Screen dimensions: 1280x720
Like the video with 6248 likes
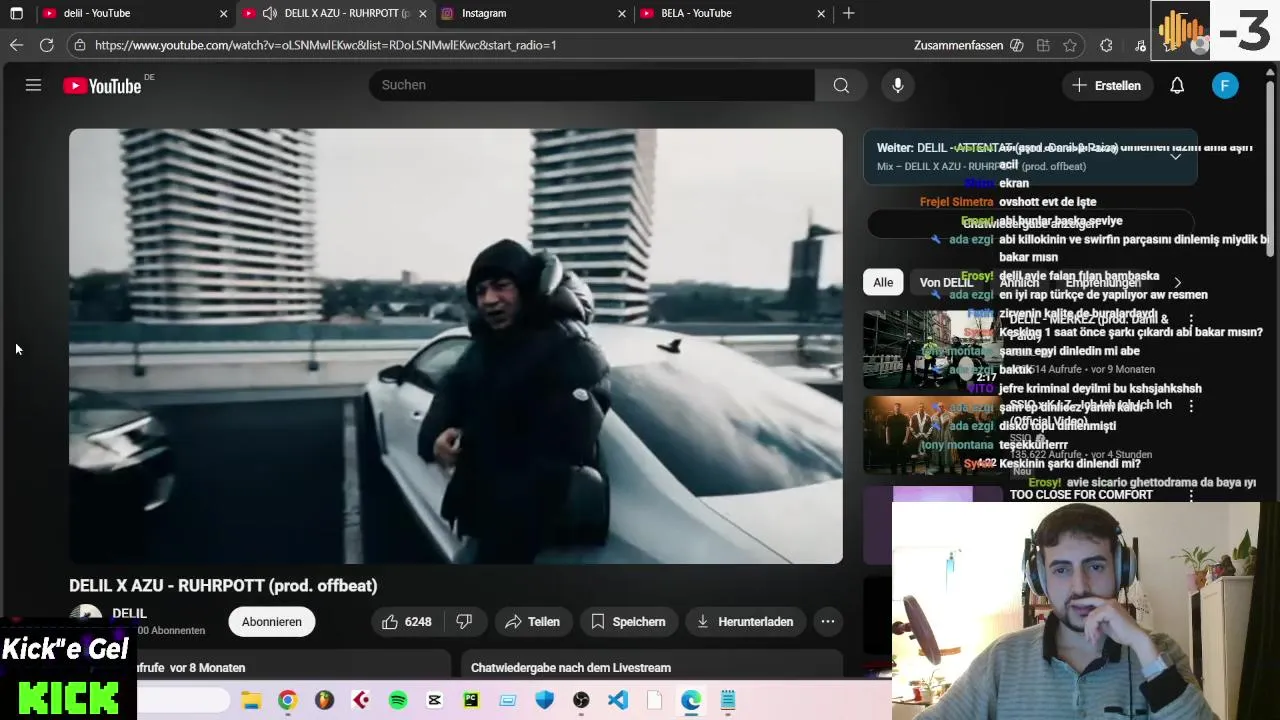pyautogui.click(x=406, y=622)
